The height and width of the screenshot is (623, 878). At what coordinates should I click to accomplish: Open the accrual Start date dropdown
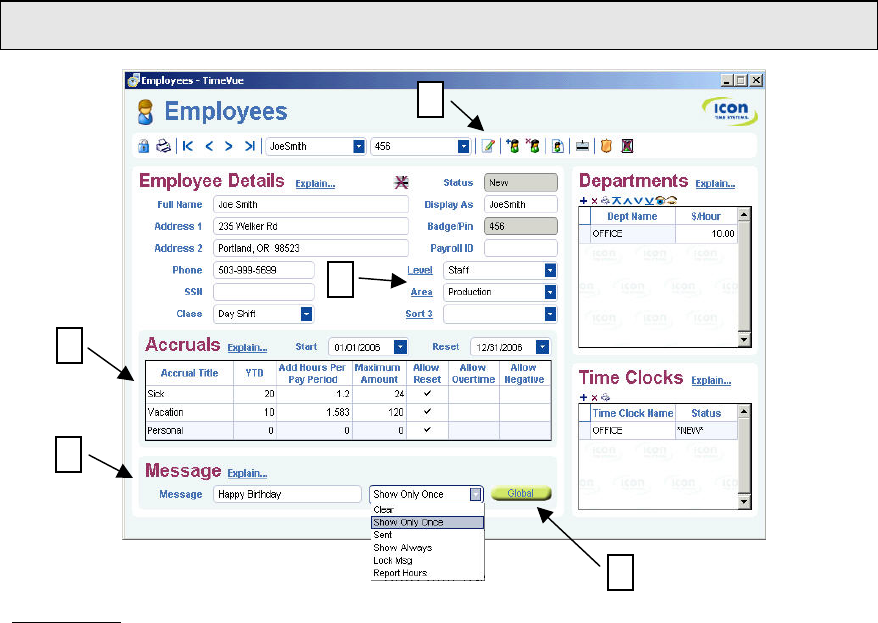[400, 347]
